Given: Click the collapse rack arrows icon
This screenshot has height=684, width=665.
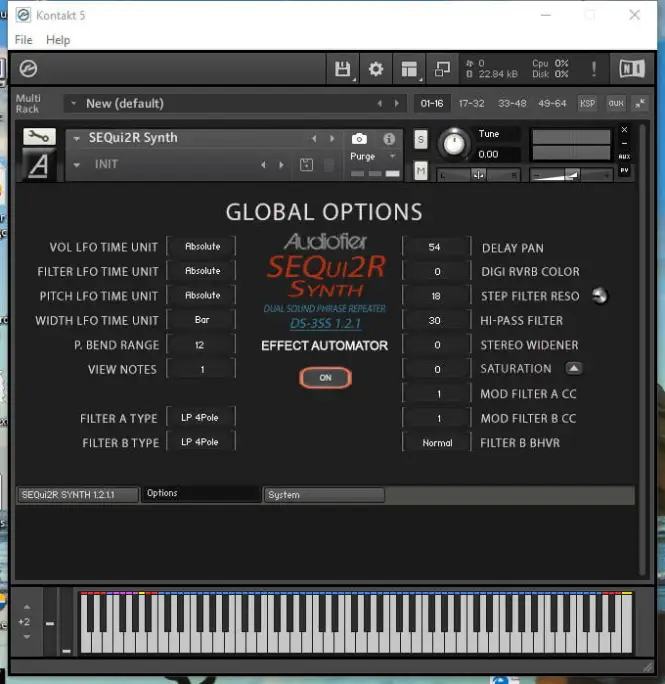Looking at the screenshot, I should 640,103.
